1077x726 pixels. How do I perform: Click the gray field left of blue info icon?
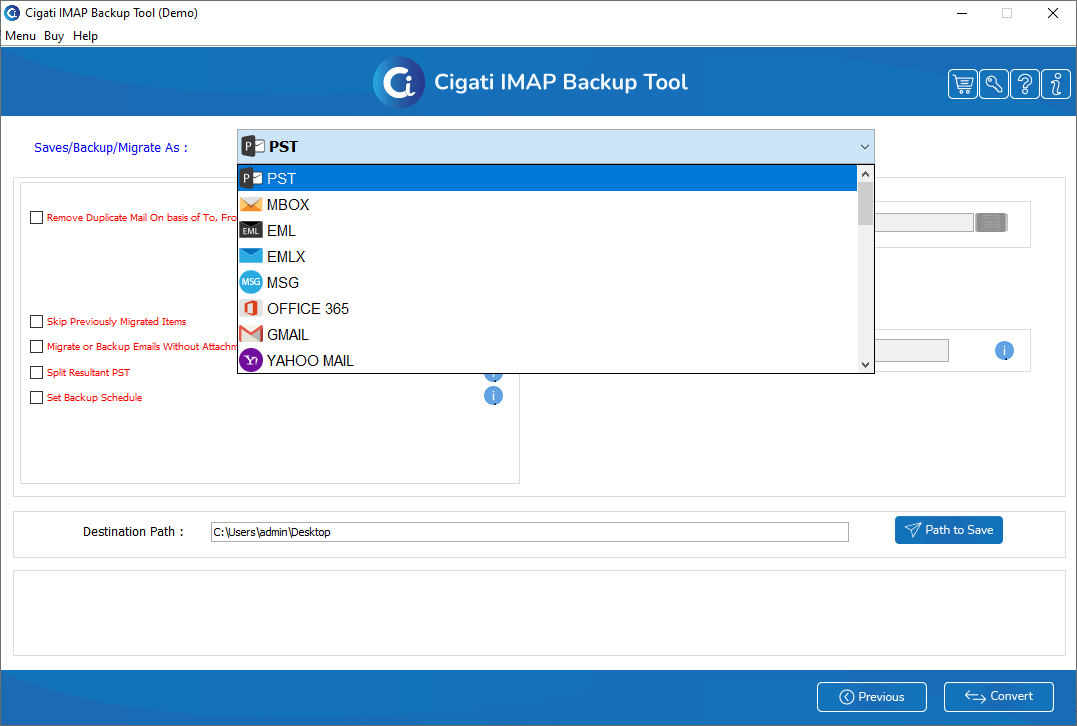(911, 350)
